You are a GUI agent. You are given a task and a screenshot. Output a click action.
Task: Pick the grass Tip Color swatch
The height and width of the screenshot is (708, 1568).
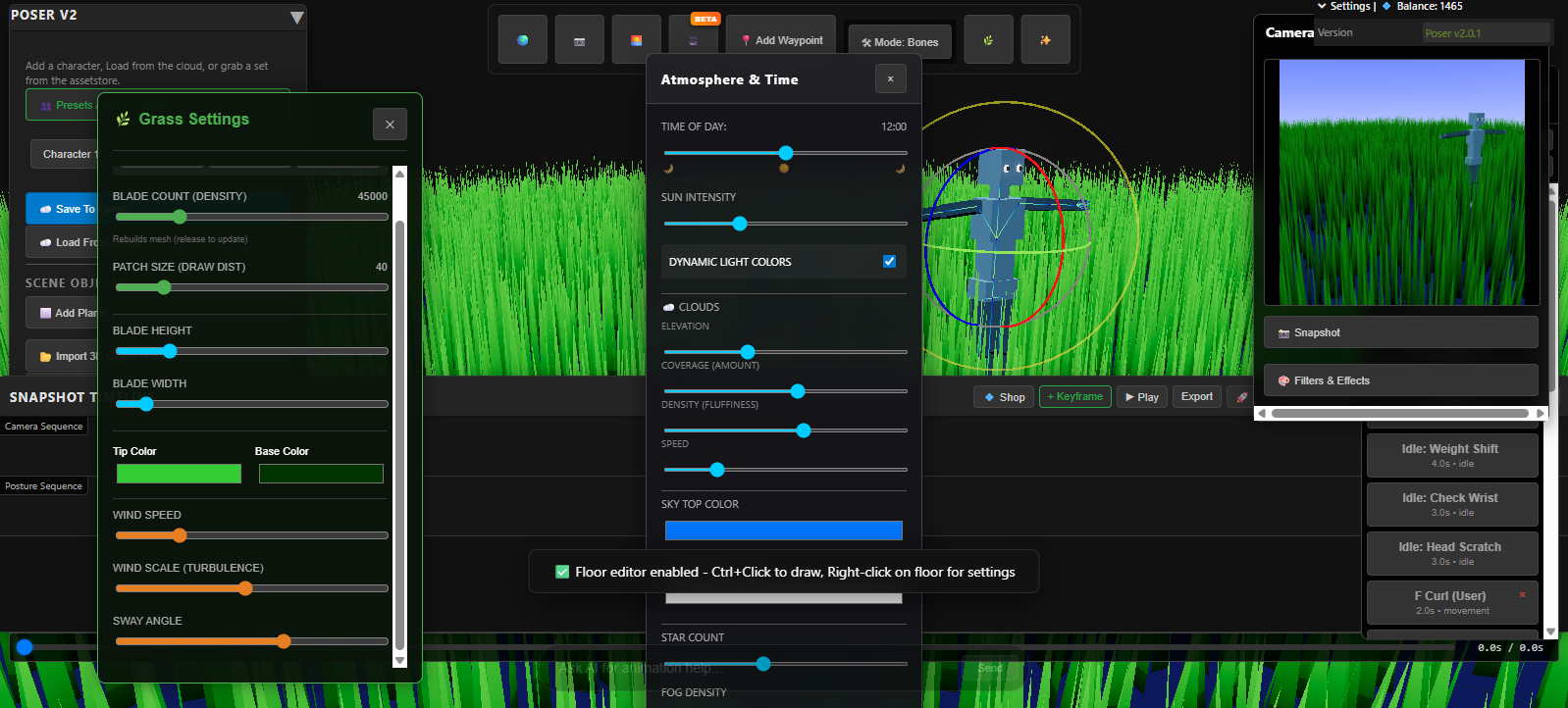(x=179, y=474)
